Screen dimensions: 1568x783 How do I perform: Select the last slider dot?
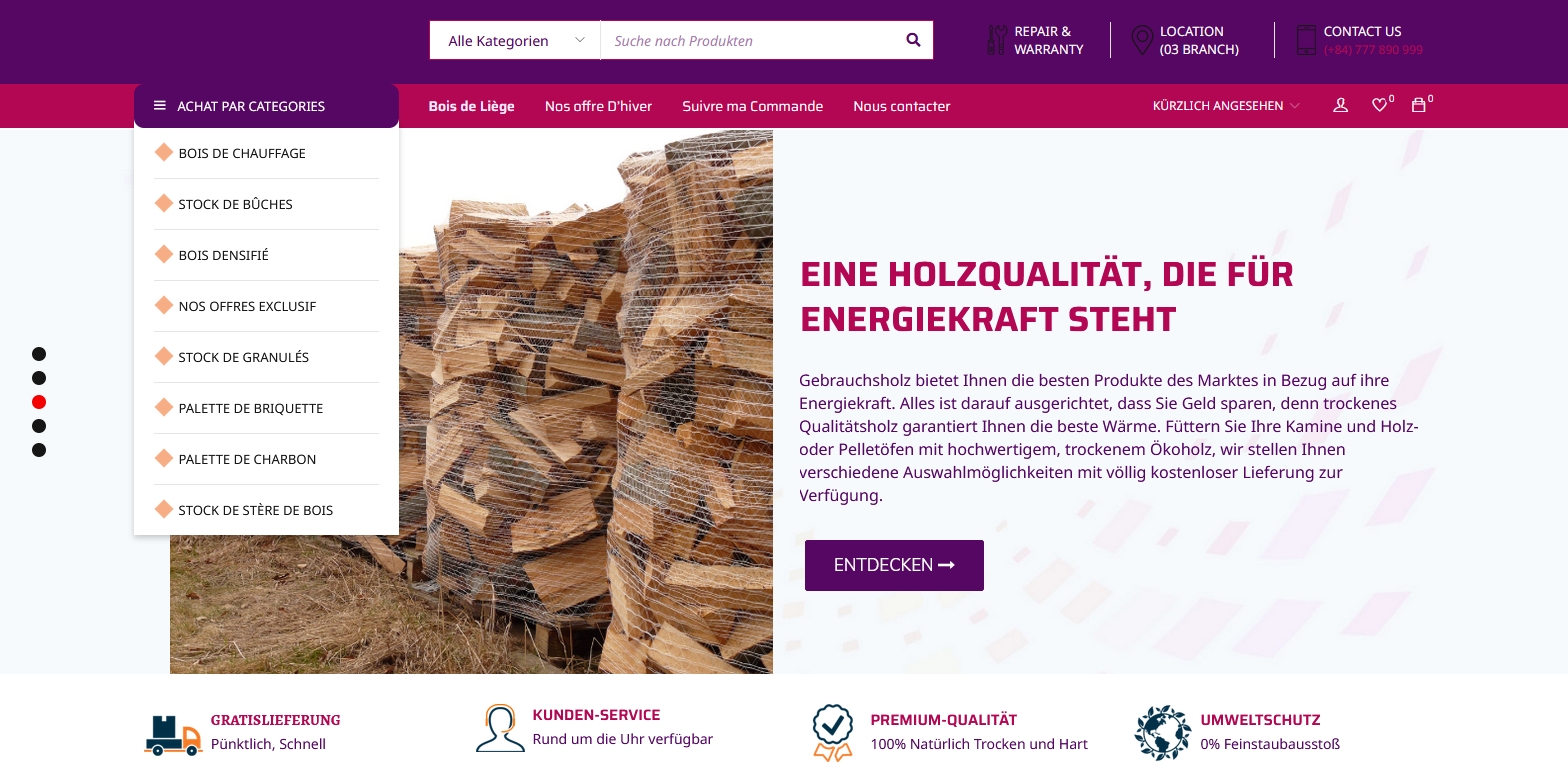click(x=39, y=450)
